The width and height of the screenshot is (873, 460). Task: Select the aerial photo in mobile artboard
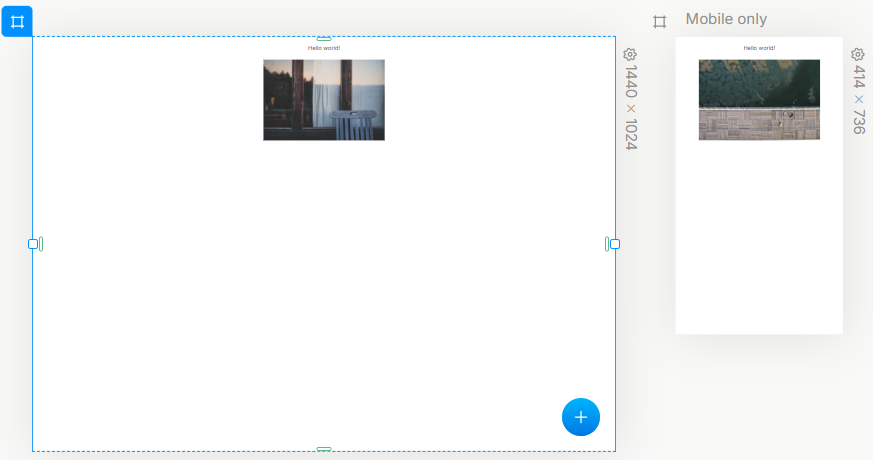759,100
